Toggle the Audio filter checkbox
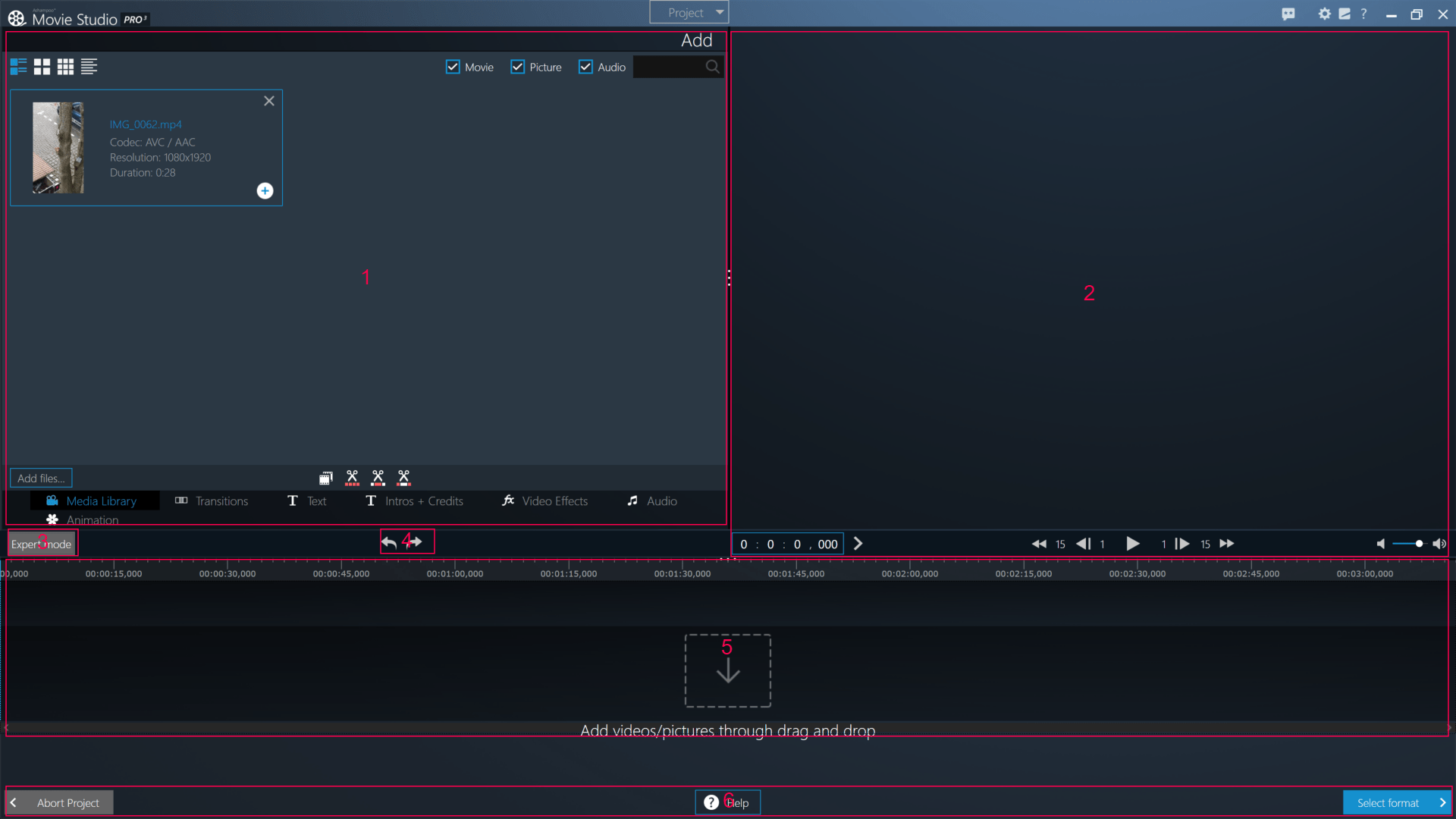The height and width of the screenshot is (819, 1456). [585, 67]
